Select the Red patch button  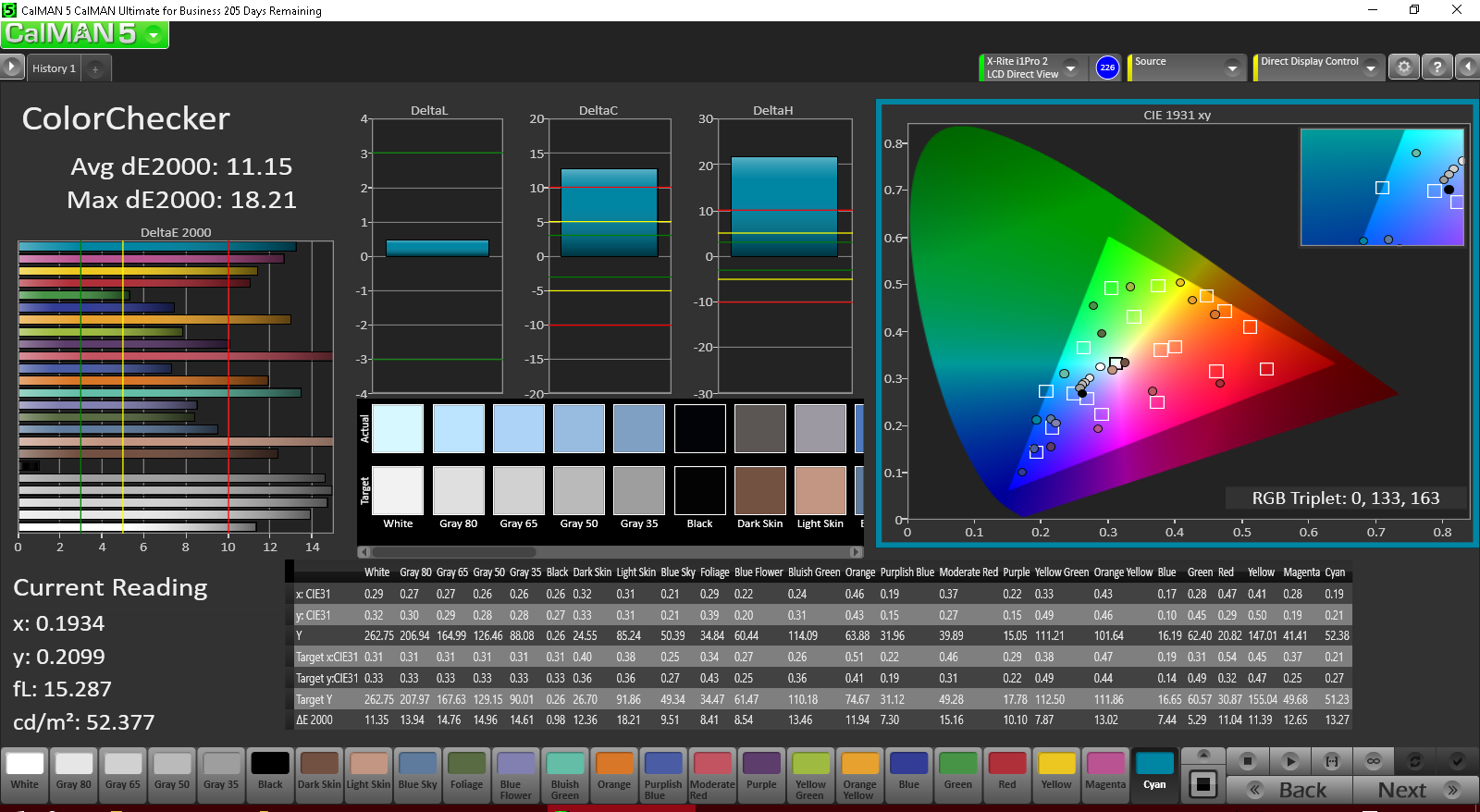(x=1007, y=775)
